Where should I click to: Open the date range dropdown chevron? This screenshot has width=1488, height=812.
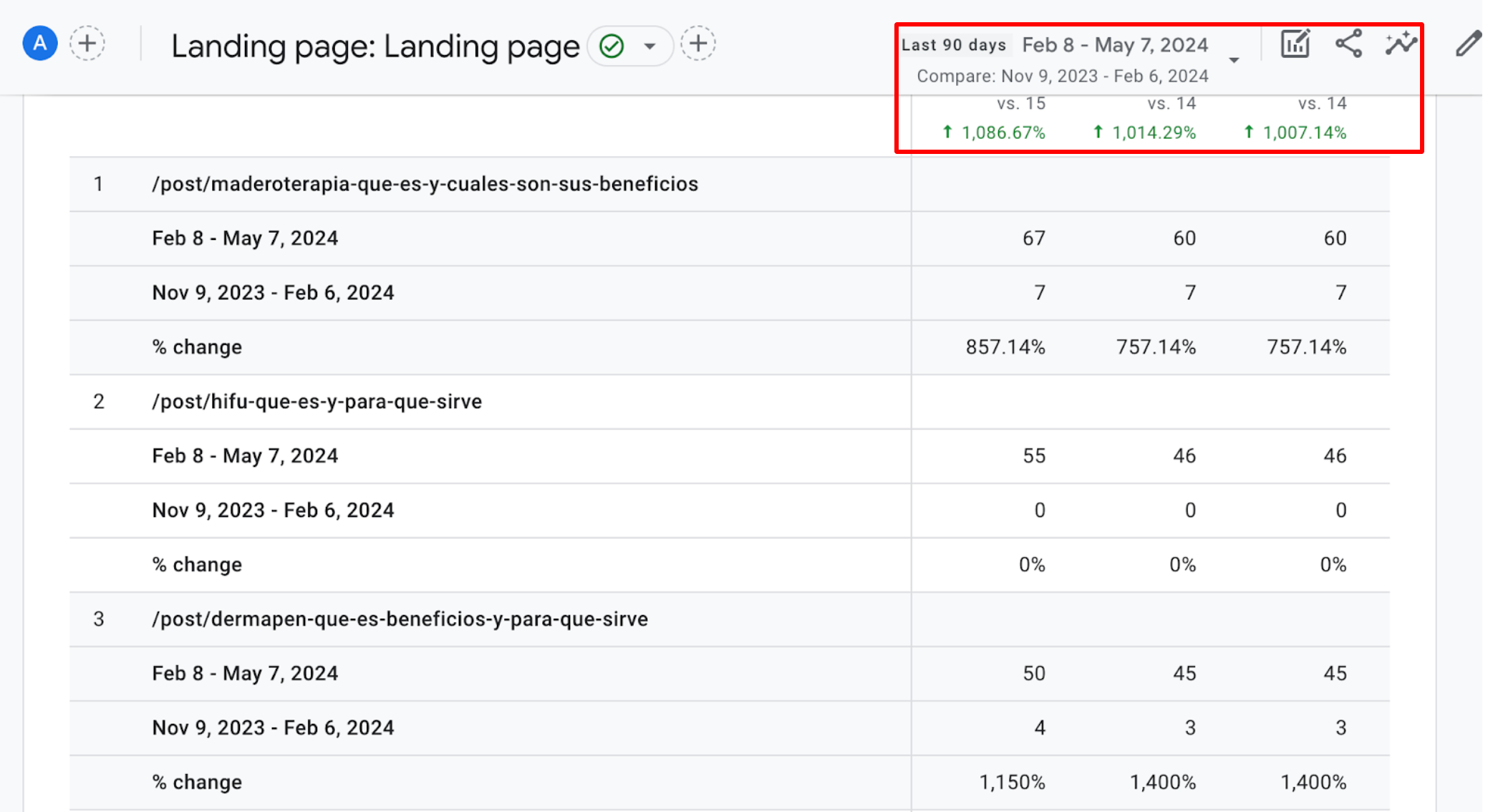(1235, 60)
